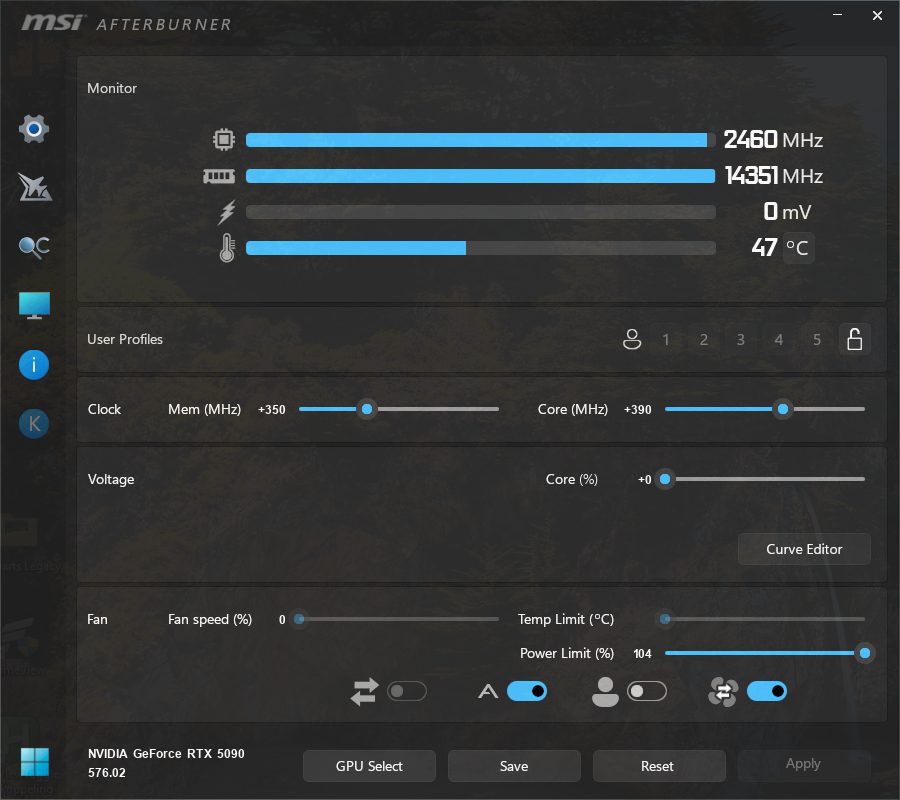Open settings via the gear icon
The height and width of the screenshot is (800, 900).
(x=34, y=129)
